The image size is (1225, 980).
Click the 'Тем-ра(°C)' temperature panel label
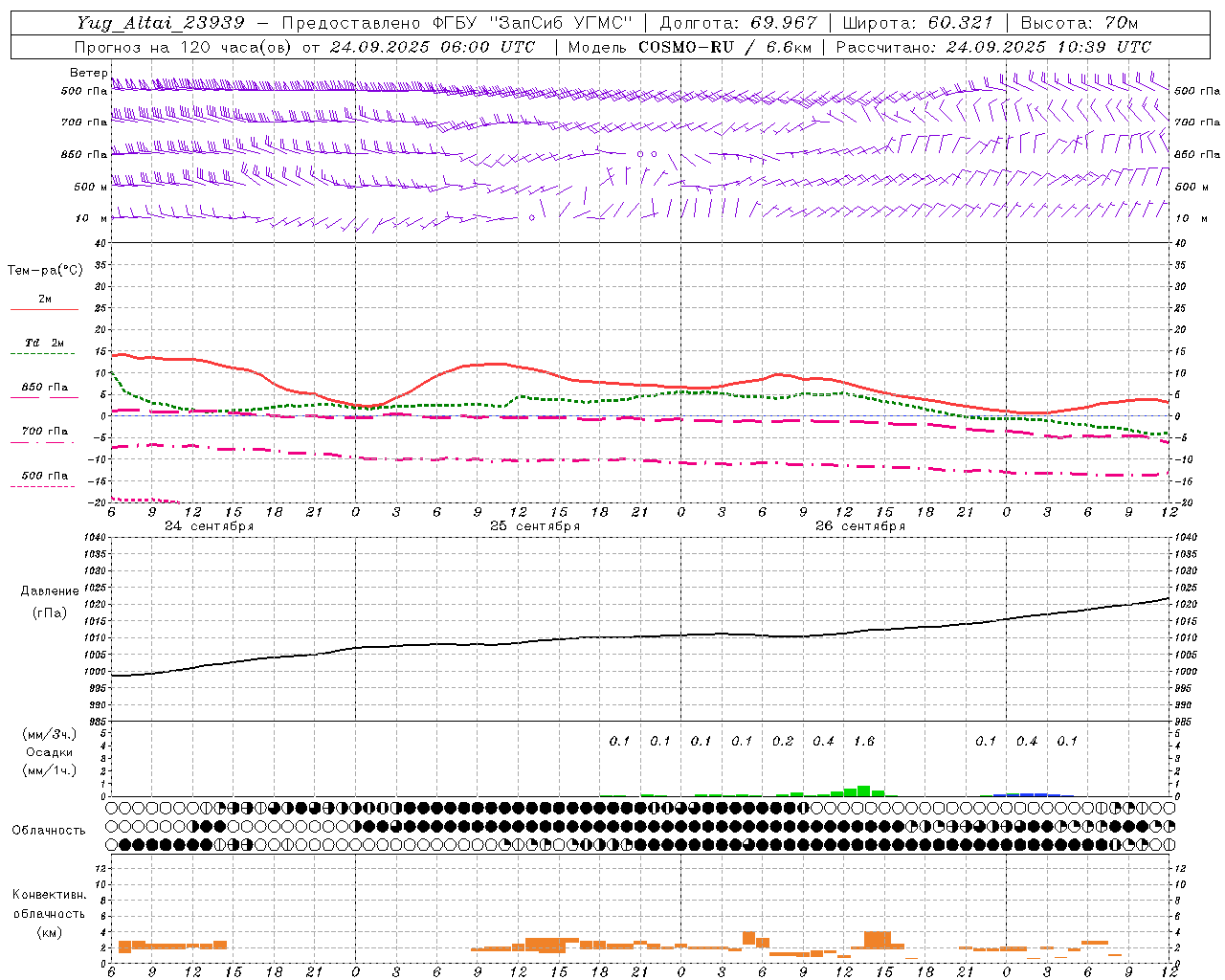coord(45,271)
